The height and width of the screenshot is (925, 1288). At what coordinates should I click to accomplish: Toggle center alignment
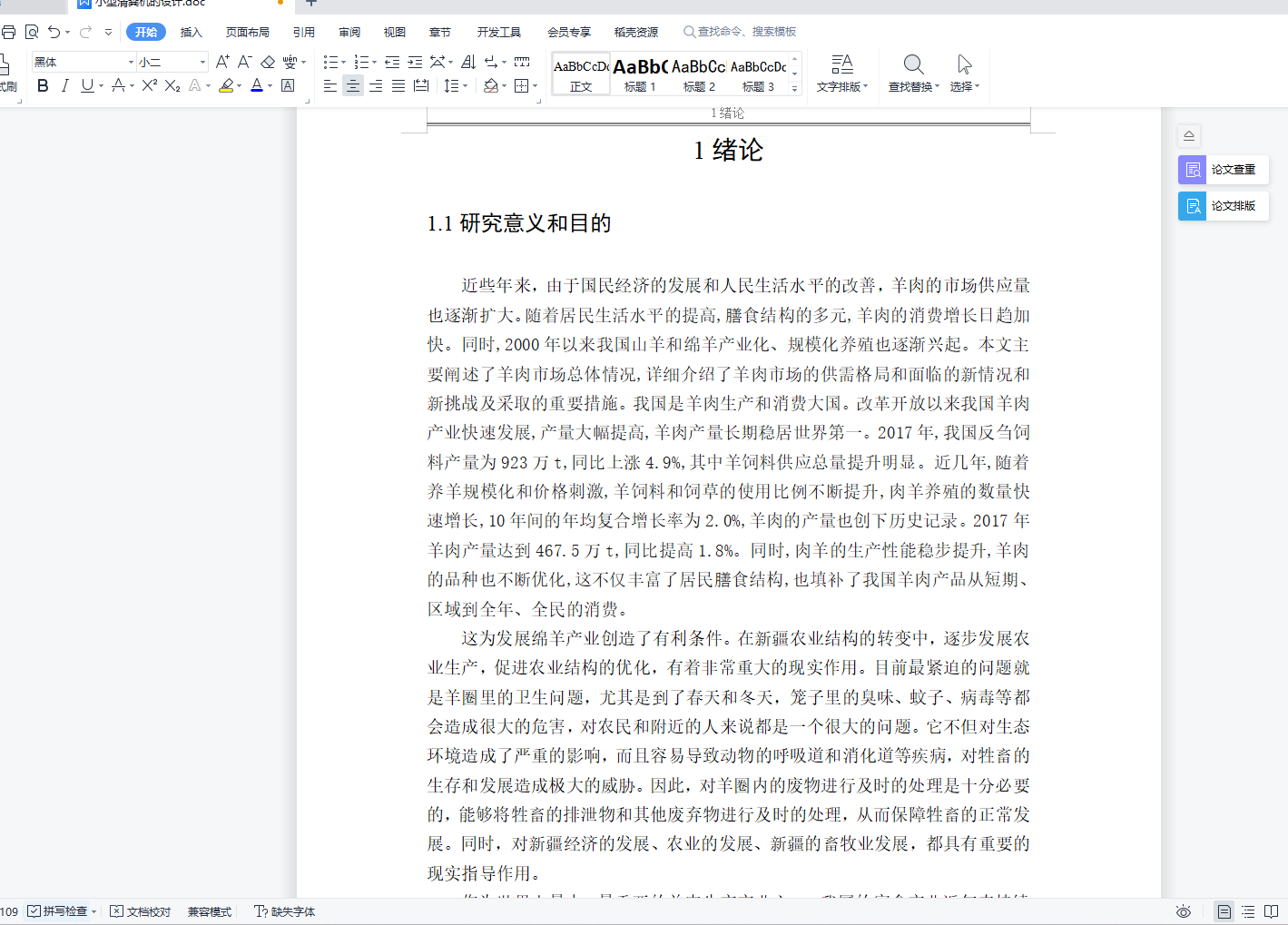(x=353, y=85)
